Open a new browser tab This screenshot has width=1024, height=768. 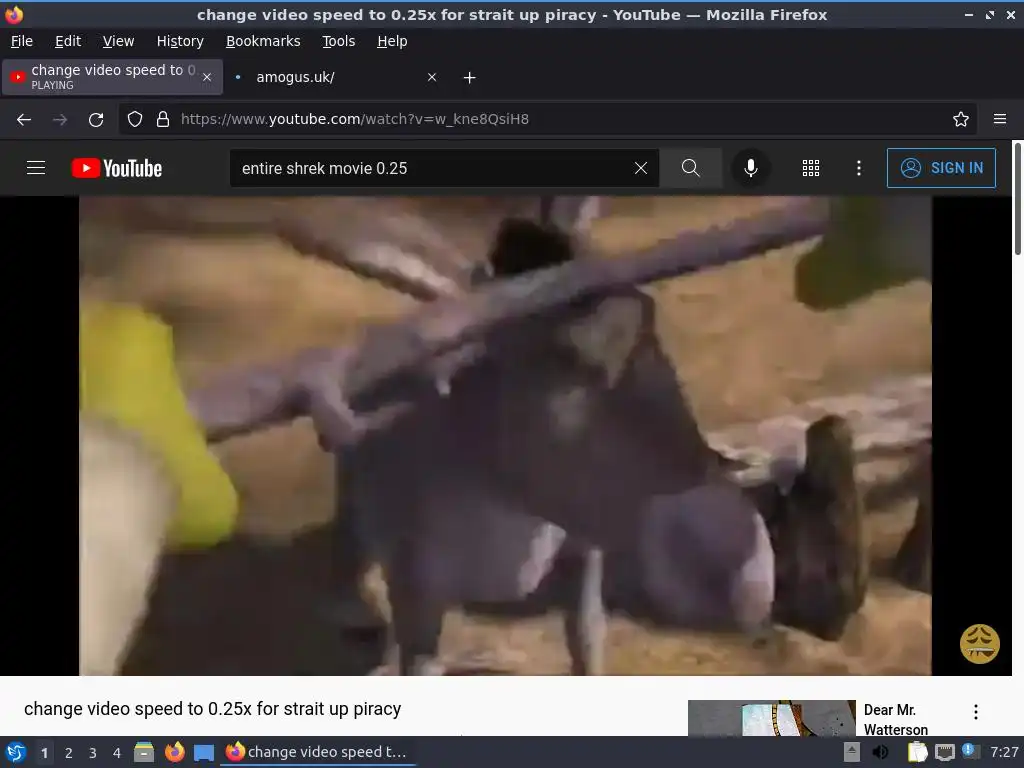click(x=469, y=77)
